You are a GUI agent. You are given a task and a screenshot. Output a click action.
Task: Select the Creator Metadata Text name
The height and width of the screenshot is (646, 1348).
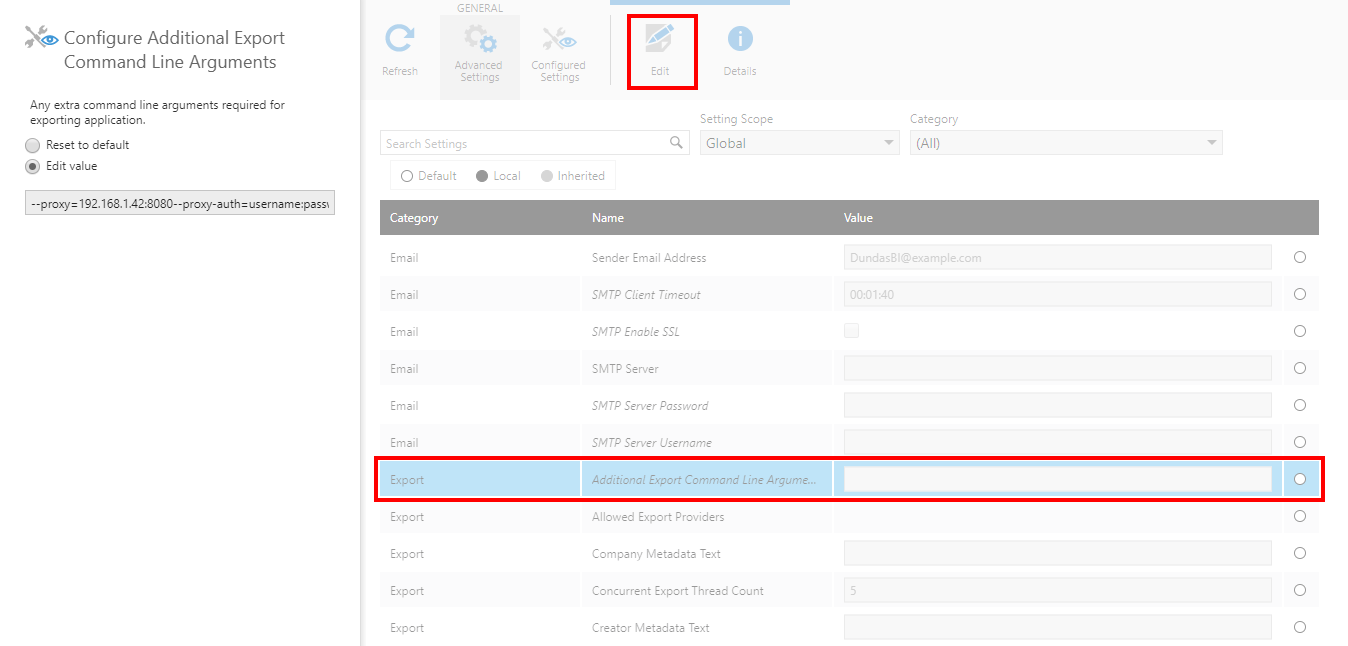651,628
